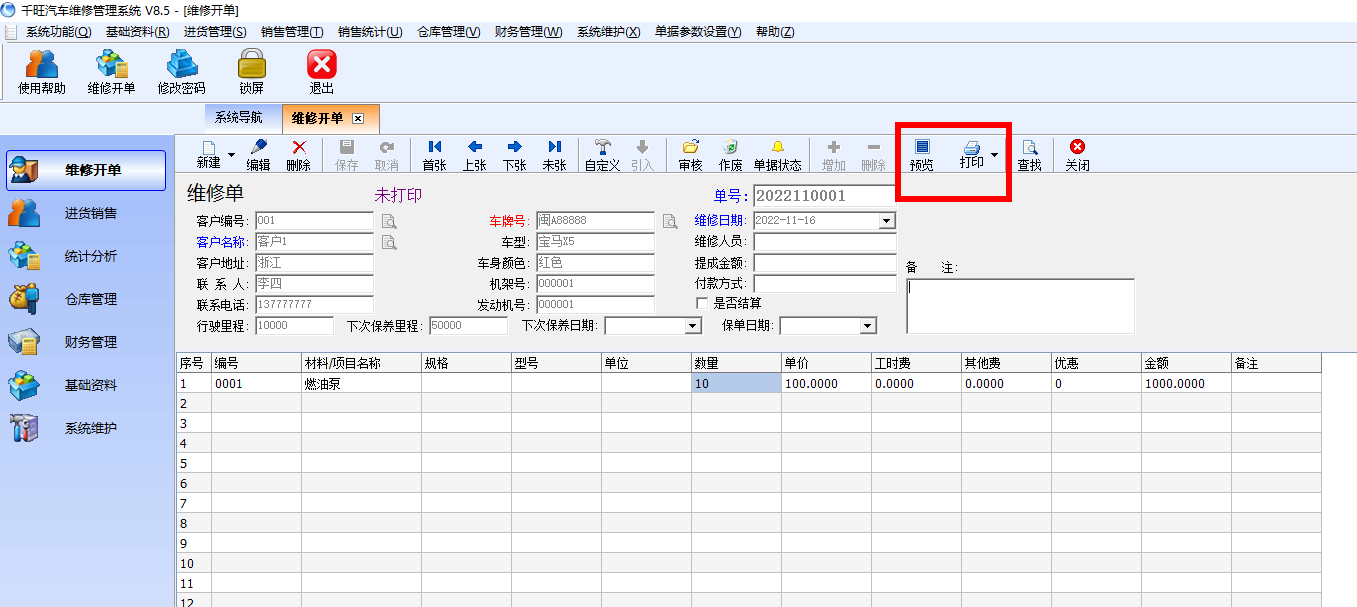Open the 销售管理(T) menu
Screen dimensions: 1357x607
click(x=292, y=32)
